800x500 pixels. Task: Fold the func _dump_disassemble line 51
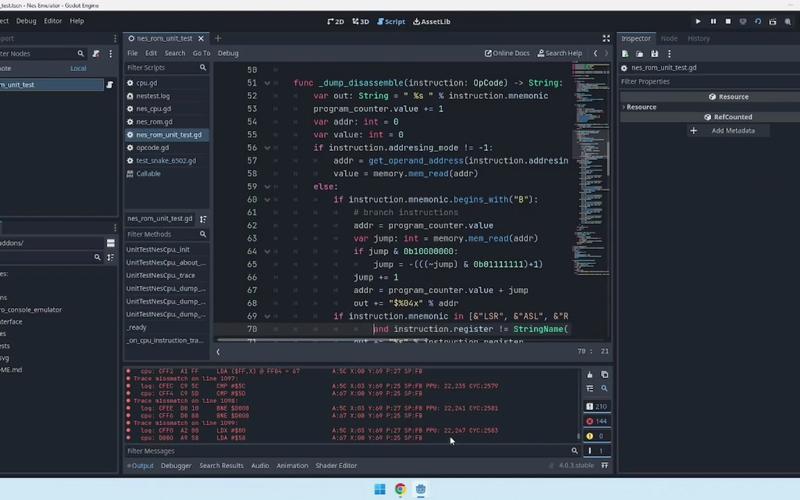point(267,83)
